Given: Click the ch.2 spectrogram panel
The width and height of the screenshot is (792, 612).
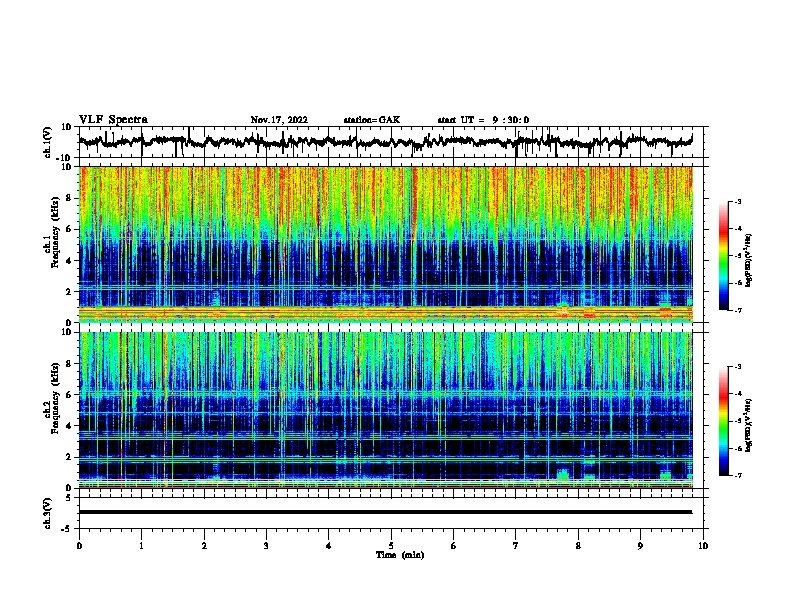Looking at the screenshot, I should tap(386, 410).
